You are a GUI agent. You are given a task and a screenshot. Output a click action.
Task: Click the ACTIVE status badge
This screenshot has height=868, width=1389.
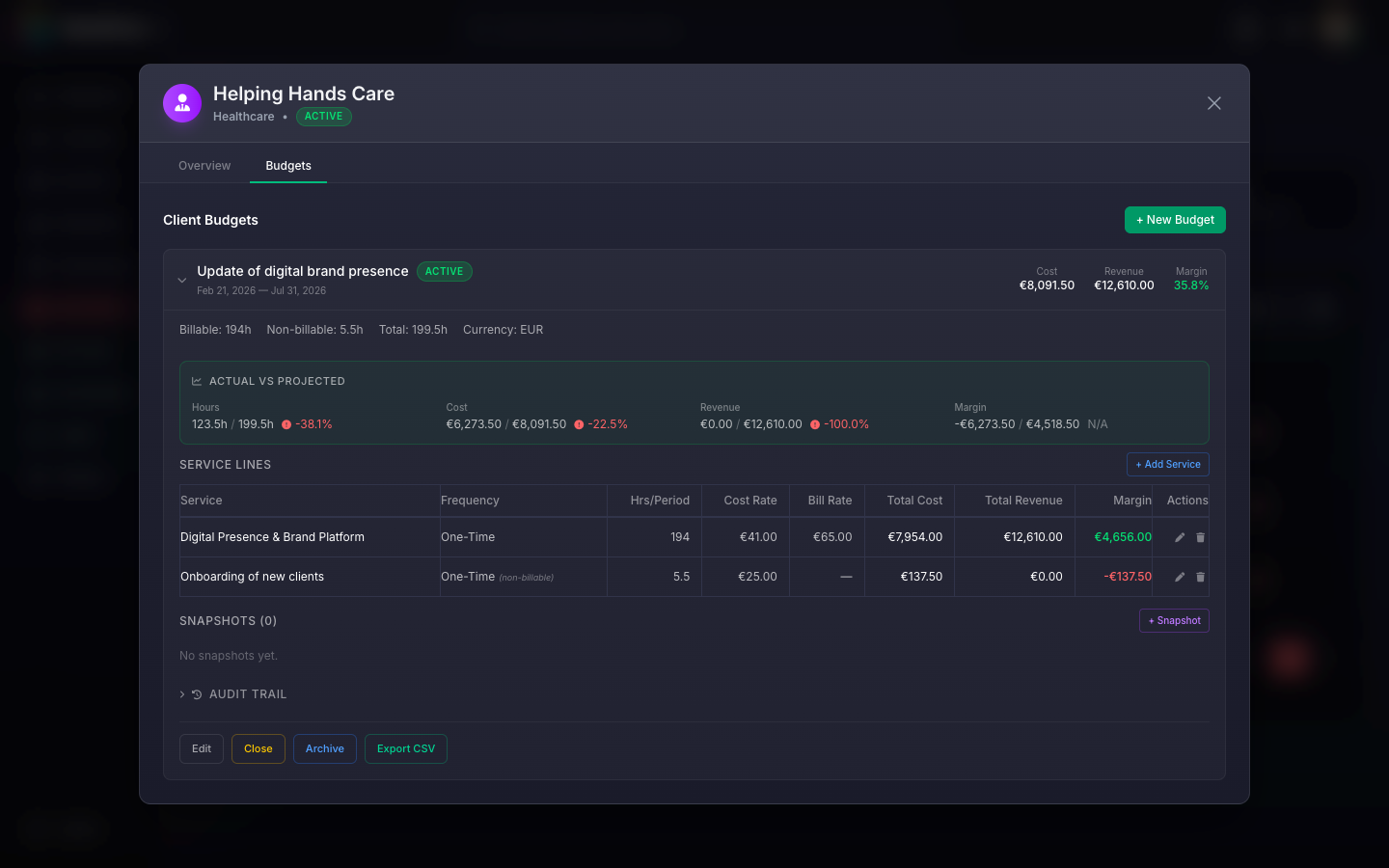[x=323, y=116]
